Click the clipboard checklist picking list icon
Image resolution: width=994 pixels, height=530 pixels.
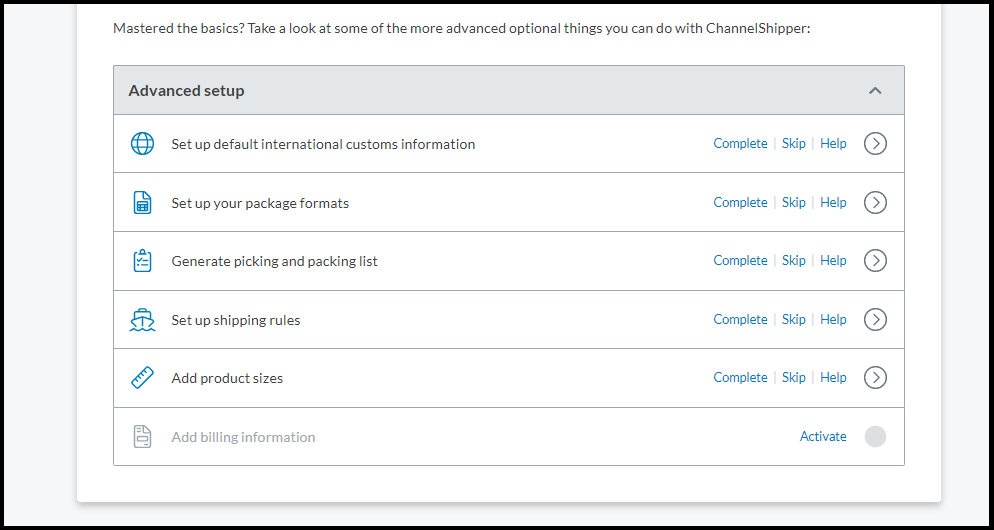[143, 261]
